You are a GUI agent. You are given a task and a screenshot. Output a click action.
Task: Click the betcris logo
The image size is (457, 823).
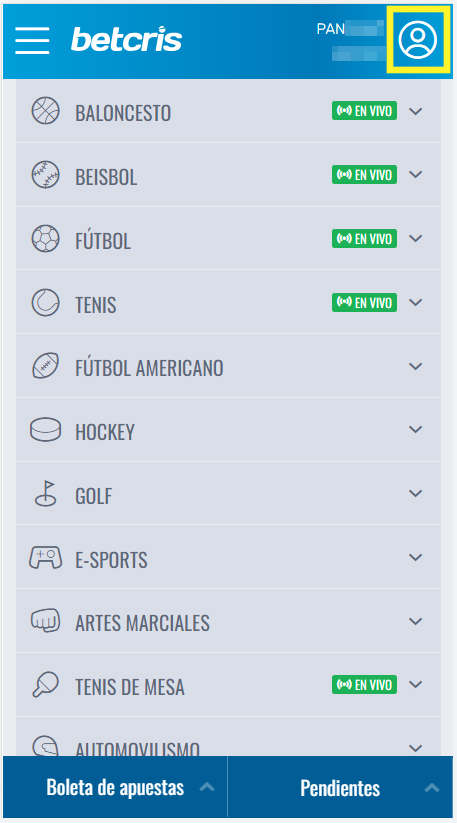126,39
